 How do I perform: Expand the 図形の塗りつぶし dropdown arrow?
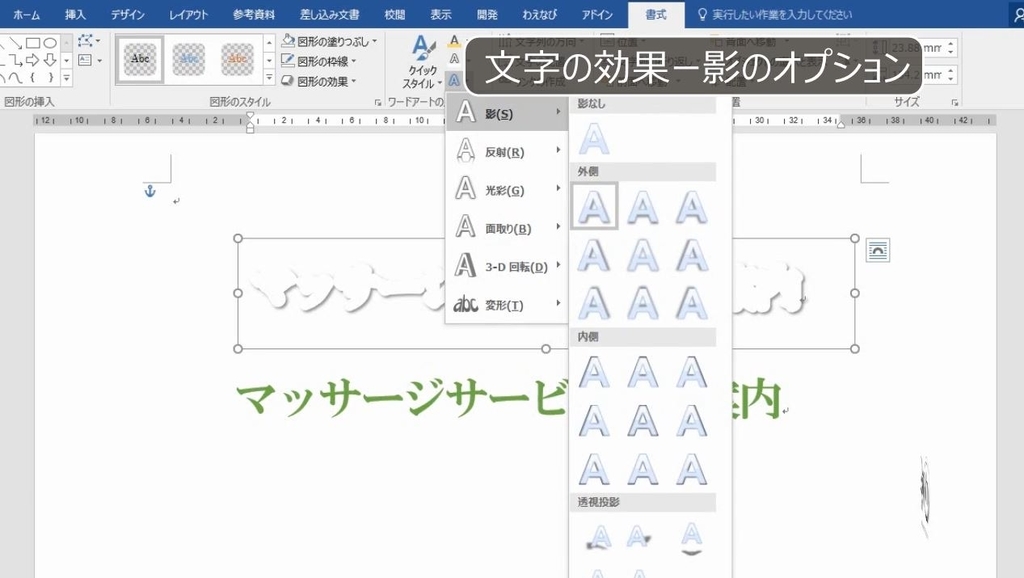click(375, 41)
